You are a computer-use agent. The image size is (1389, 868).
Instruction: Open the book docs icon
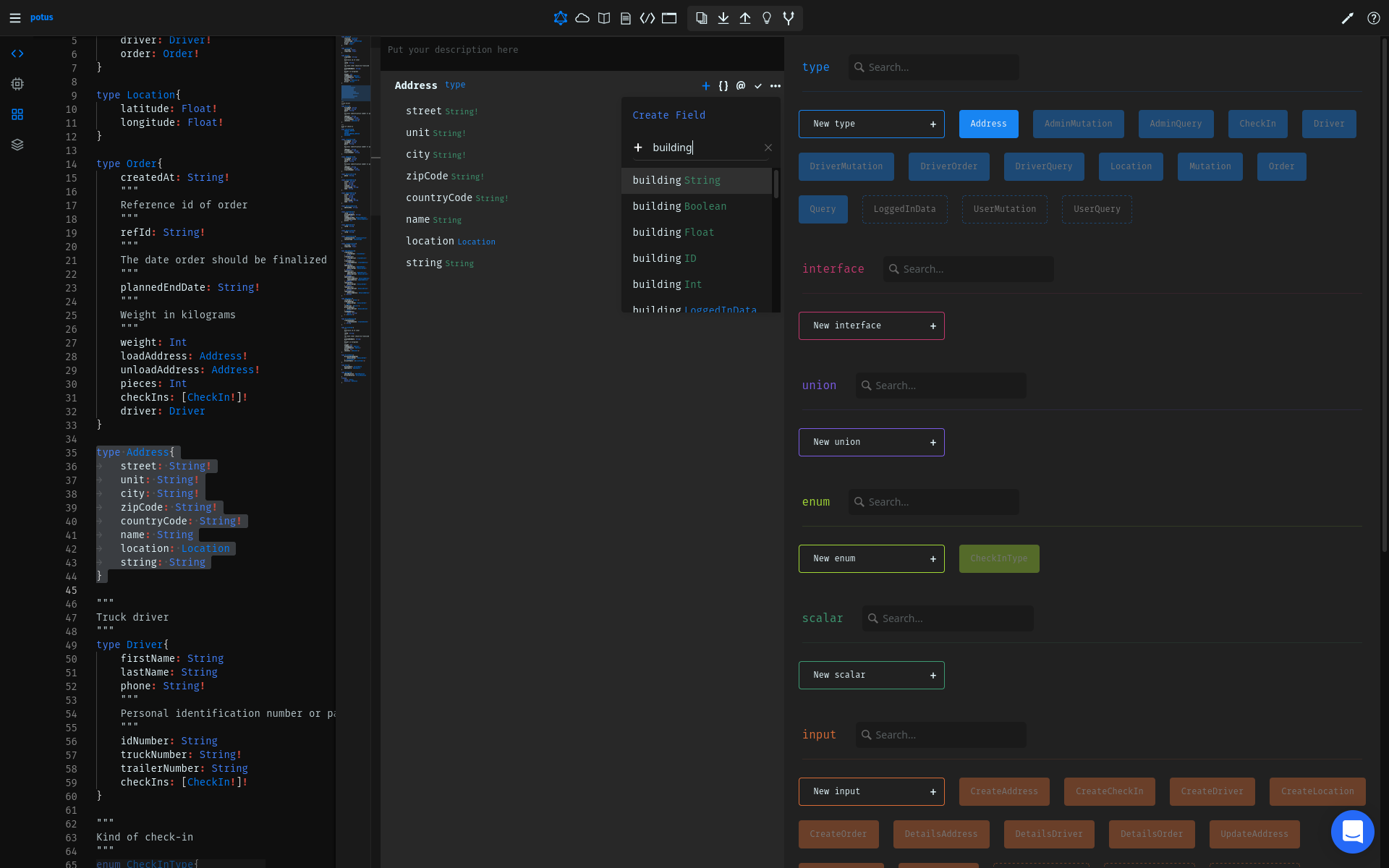click(x=604, y=18)
